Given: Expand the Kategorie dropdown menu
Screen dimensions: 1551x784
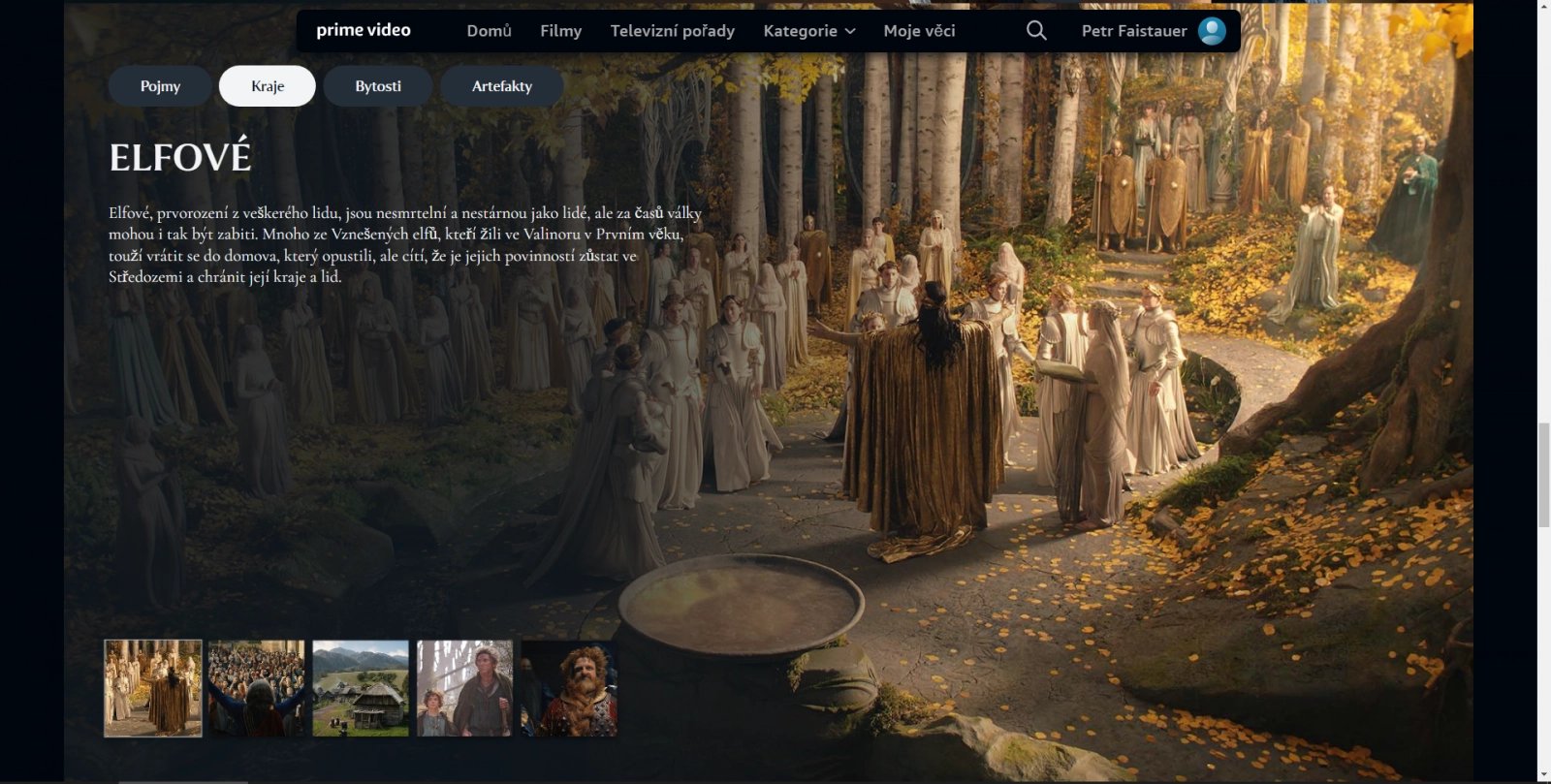Looking at the screenshot, I should [809, 31].
